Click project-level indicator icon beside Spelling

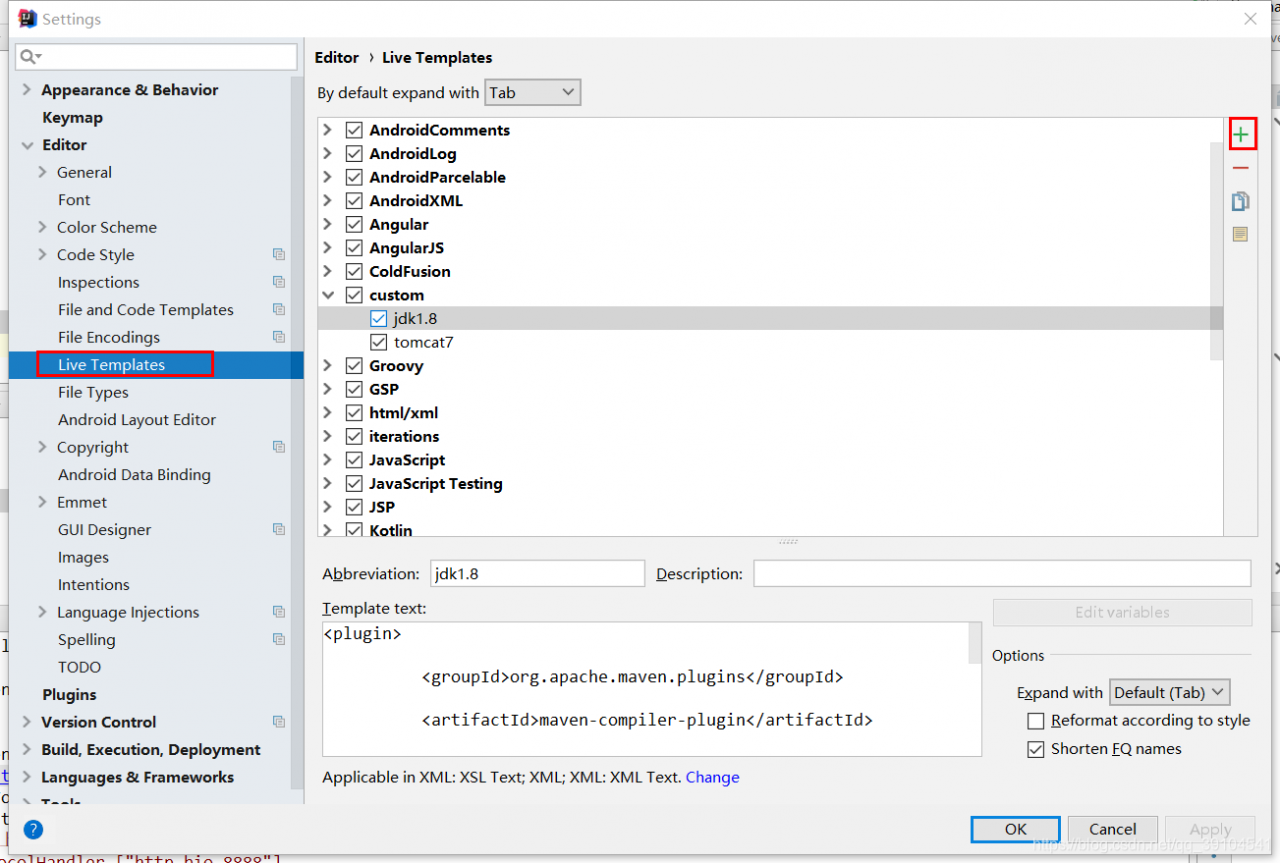(278, 640)
